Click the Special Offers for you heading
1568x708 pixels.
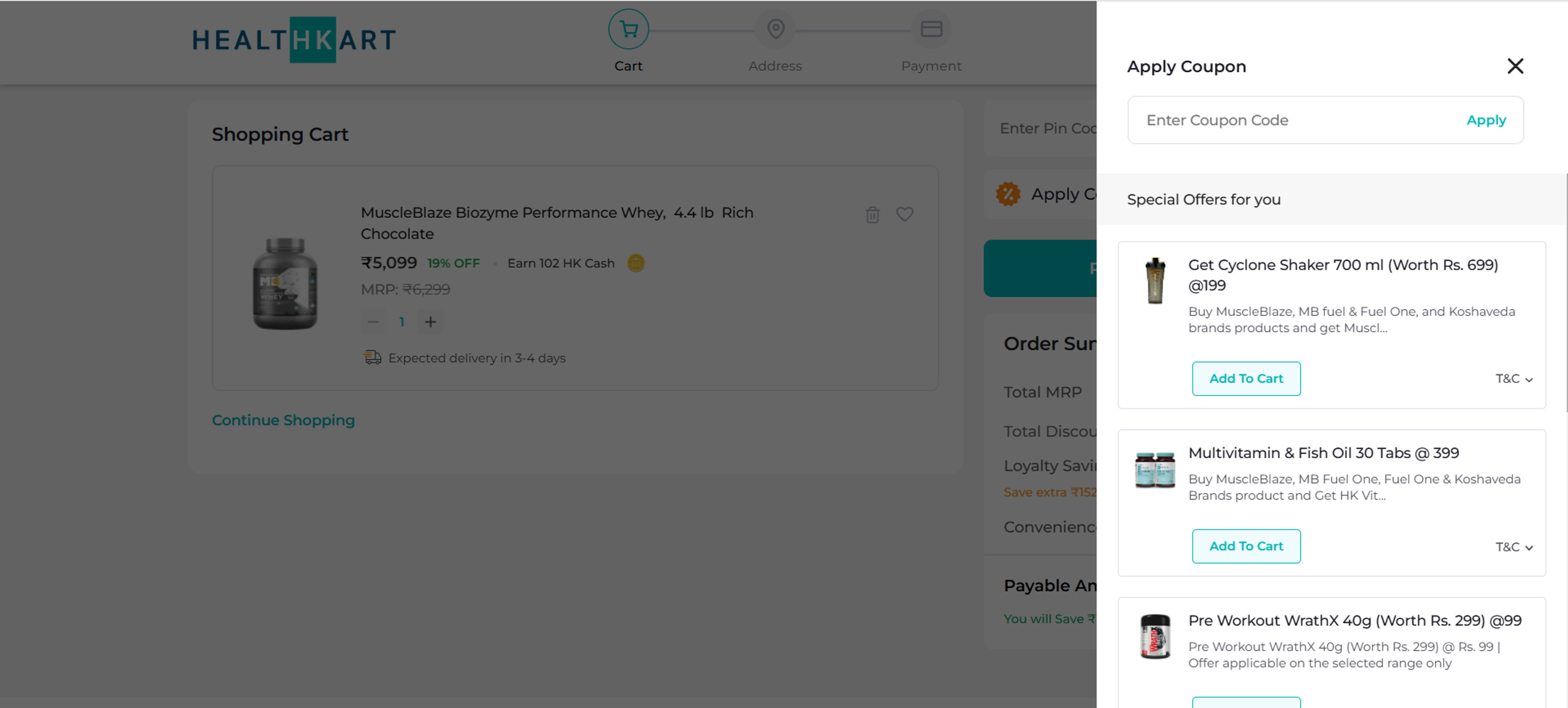click(1203, 199)
